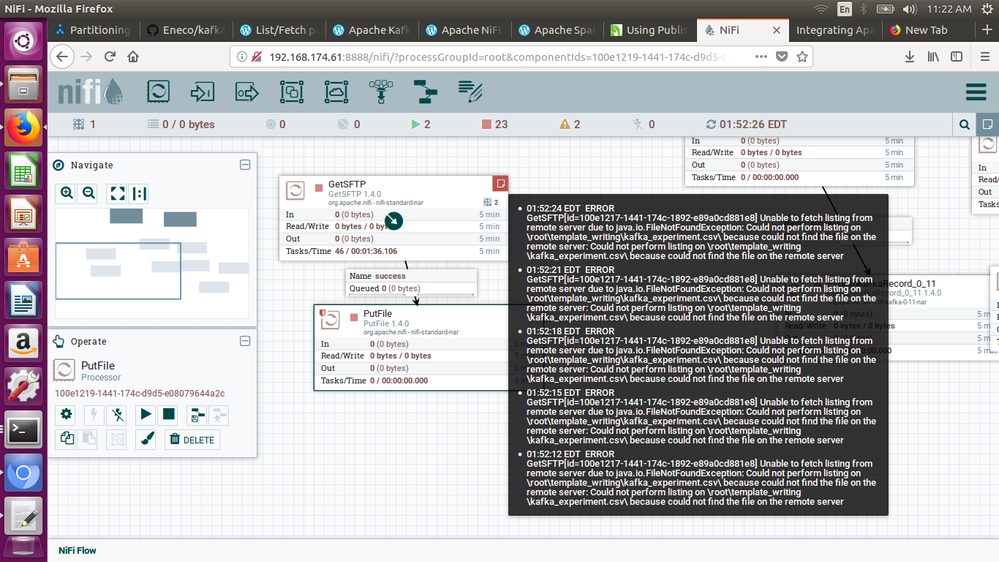
Task: Click the Template toolbar icon
Action: click(425, 92)
